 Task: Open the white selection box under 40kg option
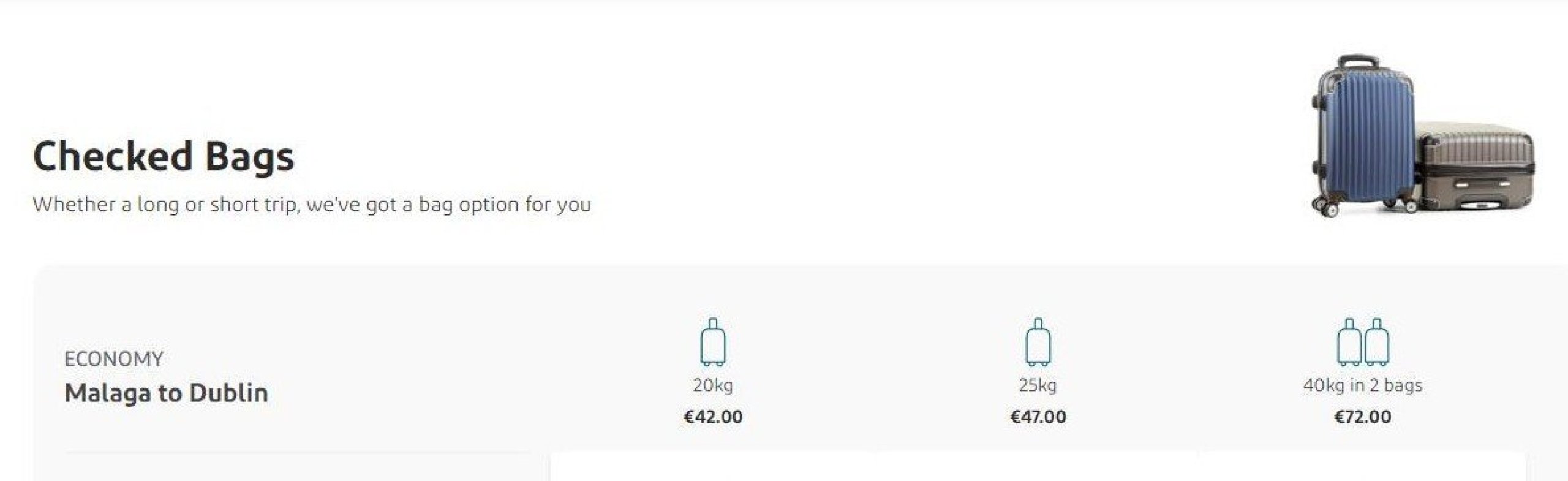point(1363,467)
